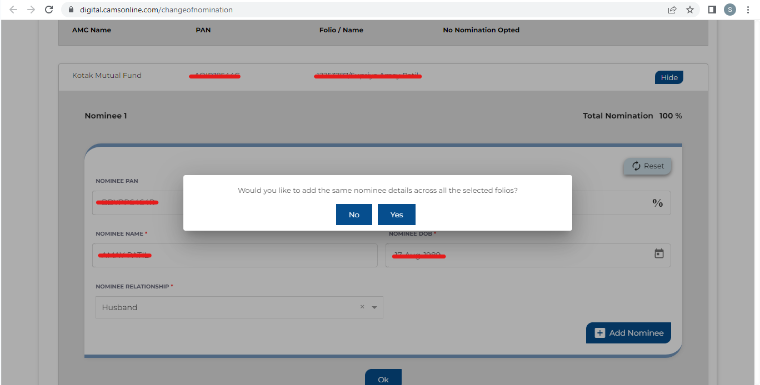Click the Ok button at bottom
Image resolution: width=760 pixels, height=385 pixels.
[x=383, y=378]
